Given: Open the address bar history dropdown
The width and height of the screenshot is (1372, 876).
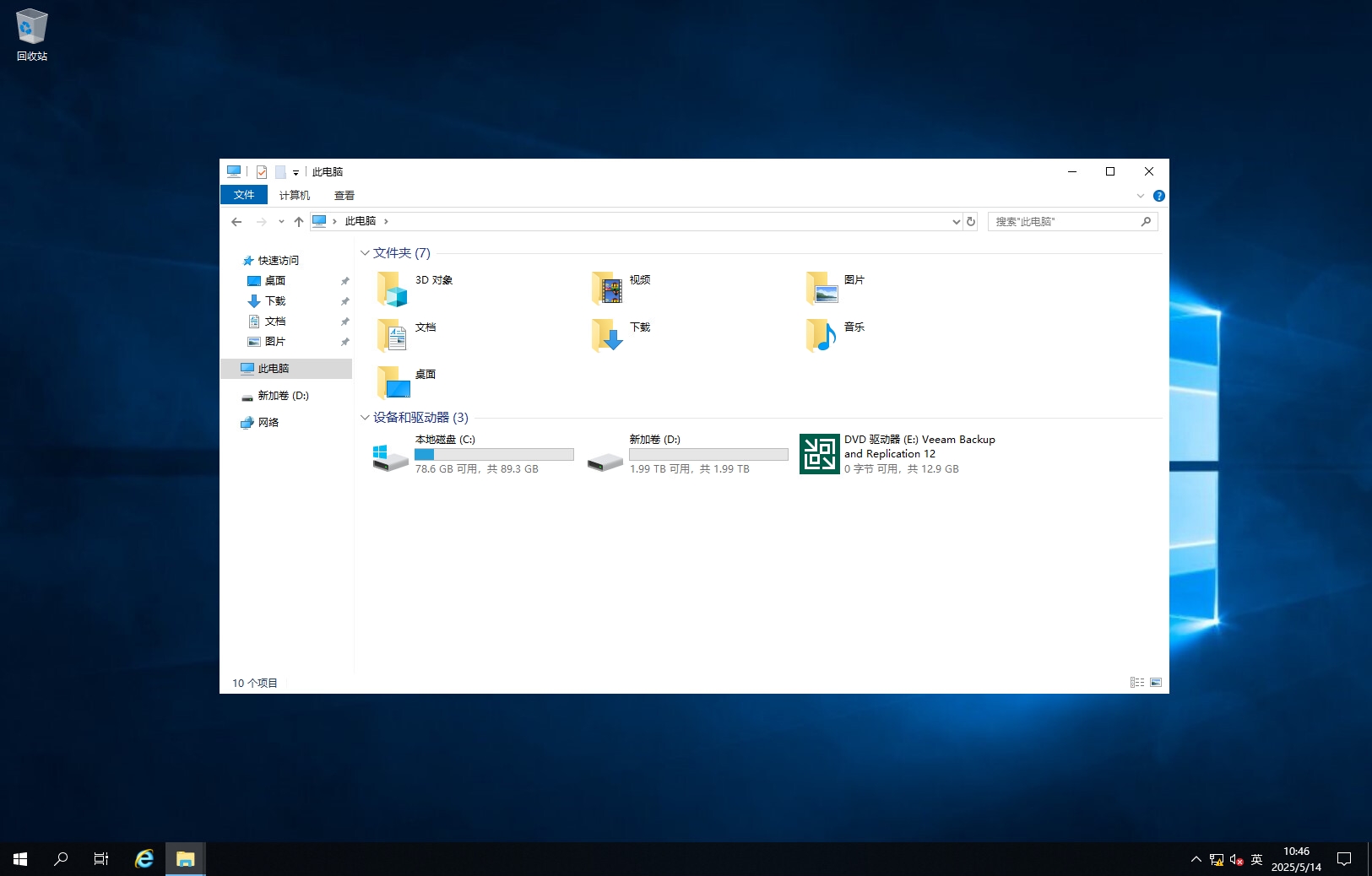Looking at the screenshot, I should 956,222.
